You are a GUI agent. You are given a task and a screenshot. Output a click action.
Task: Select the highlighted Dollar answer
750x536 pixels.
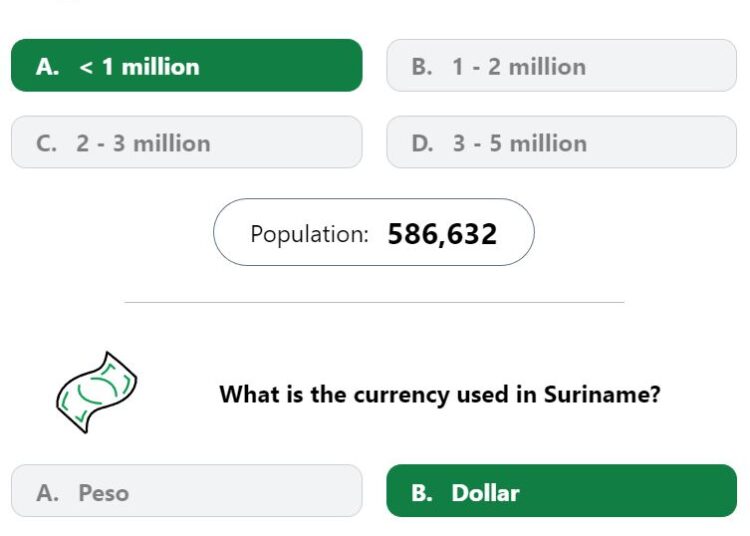point(562,491)
